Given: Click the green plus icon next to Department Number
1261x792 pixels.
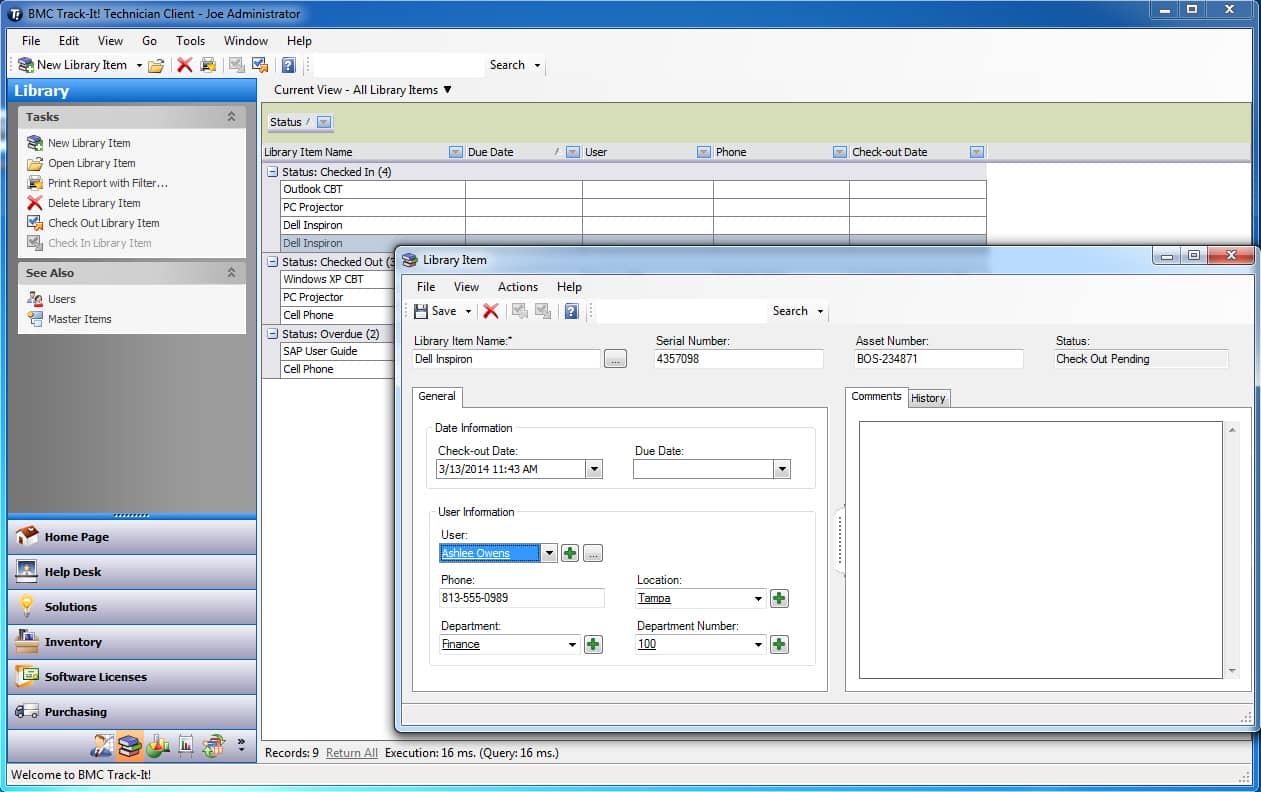Looking at the screenshot, I should (780, 645).
